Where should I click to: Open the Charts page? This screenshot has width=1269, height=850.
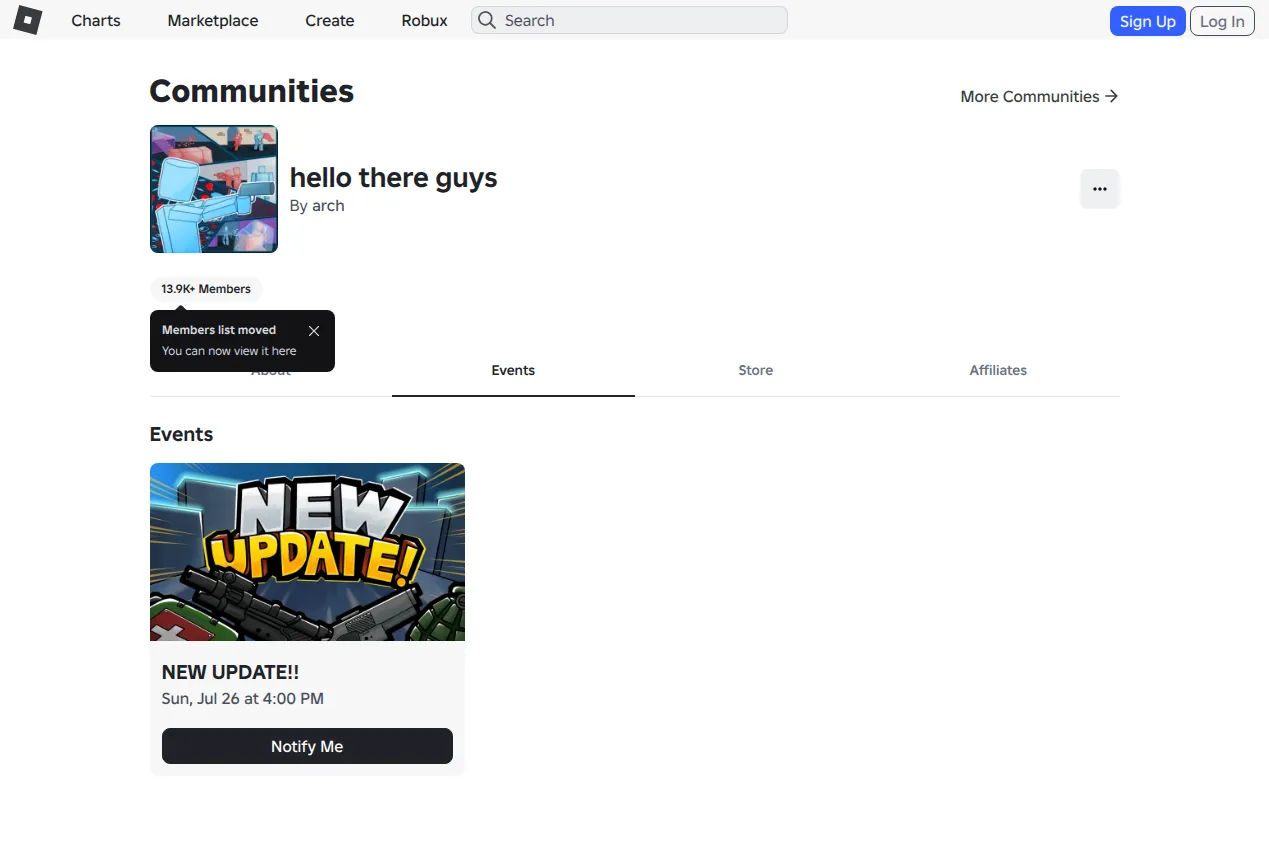(96, 20)
